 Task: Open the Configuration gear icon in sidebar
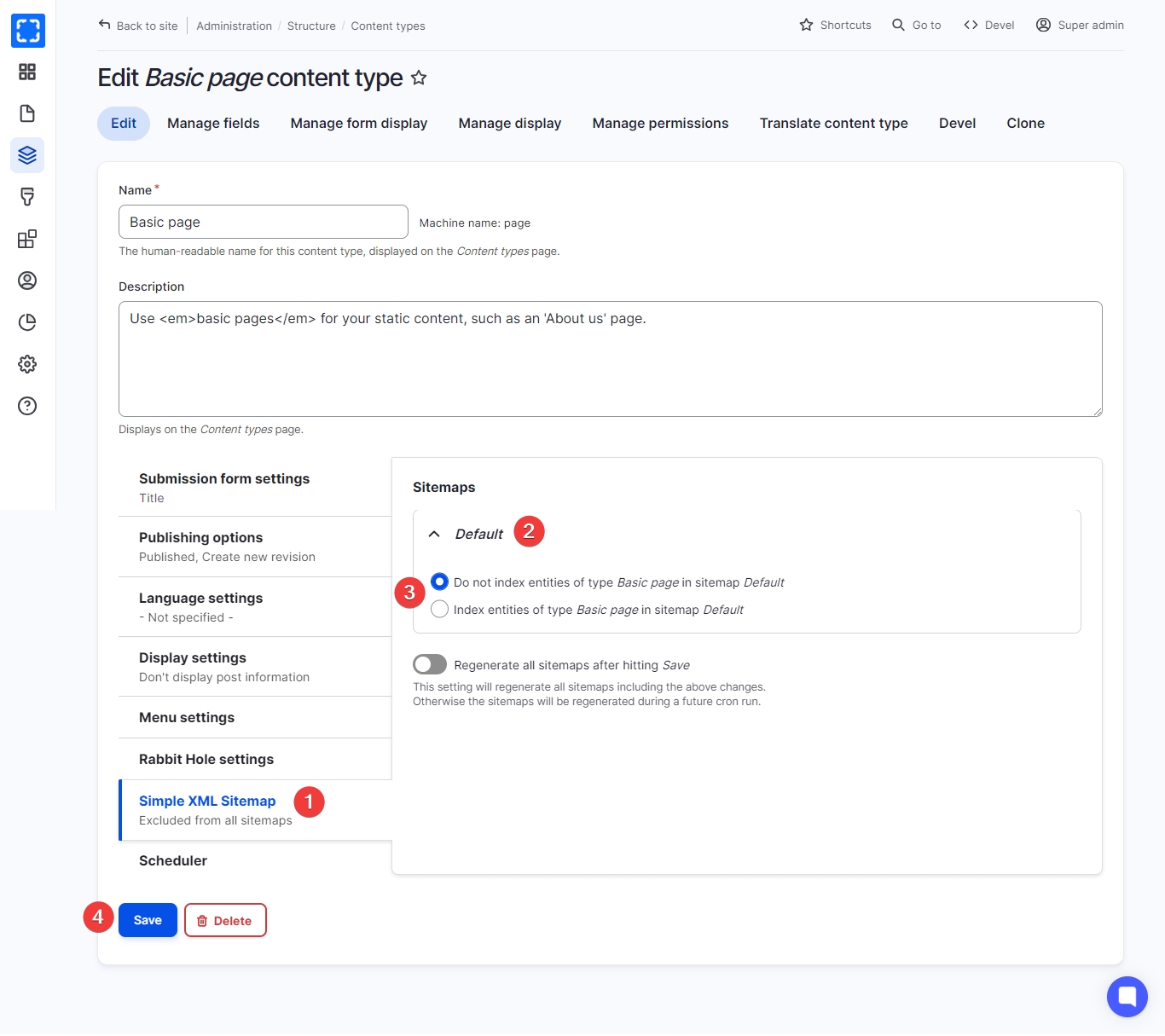coord(27,364)
